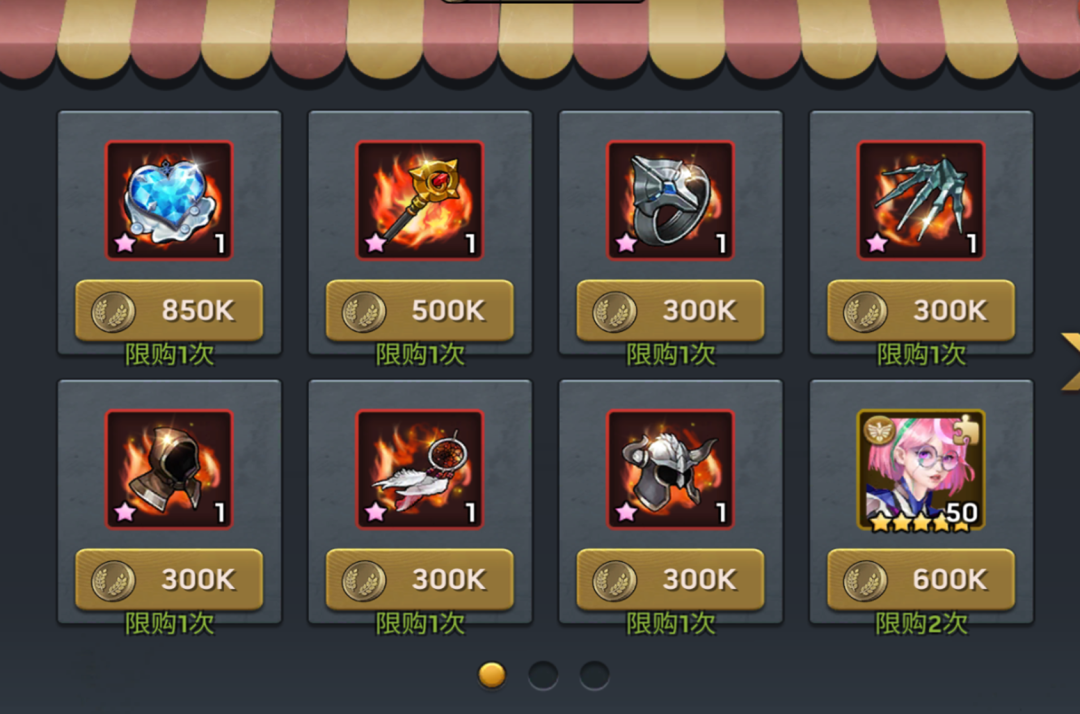Viewport: 1080px width, 714px height.
Task: Select the first highlighted page dot
Action: click(x=492, y=675)
